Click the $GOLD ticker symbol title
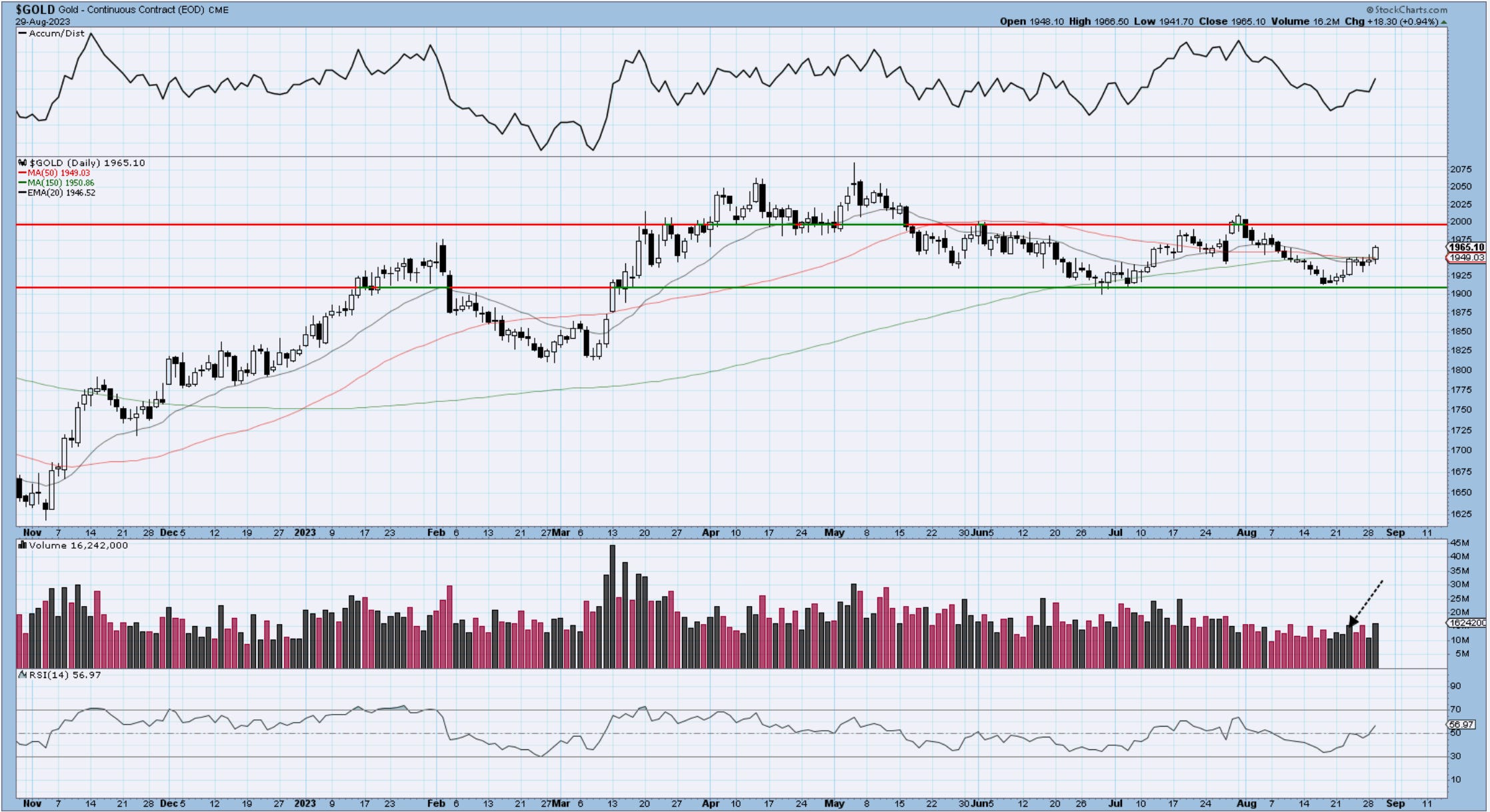The height and width of the screenshot is (812, 1490). tap(35, 9)
